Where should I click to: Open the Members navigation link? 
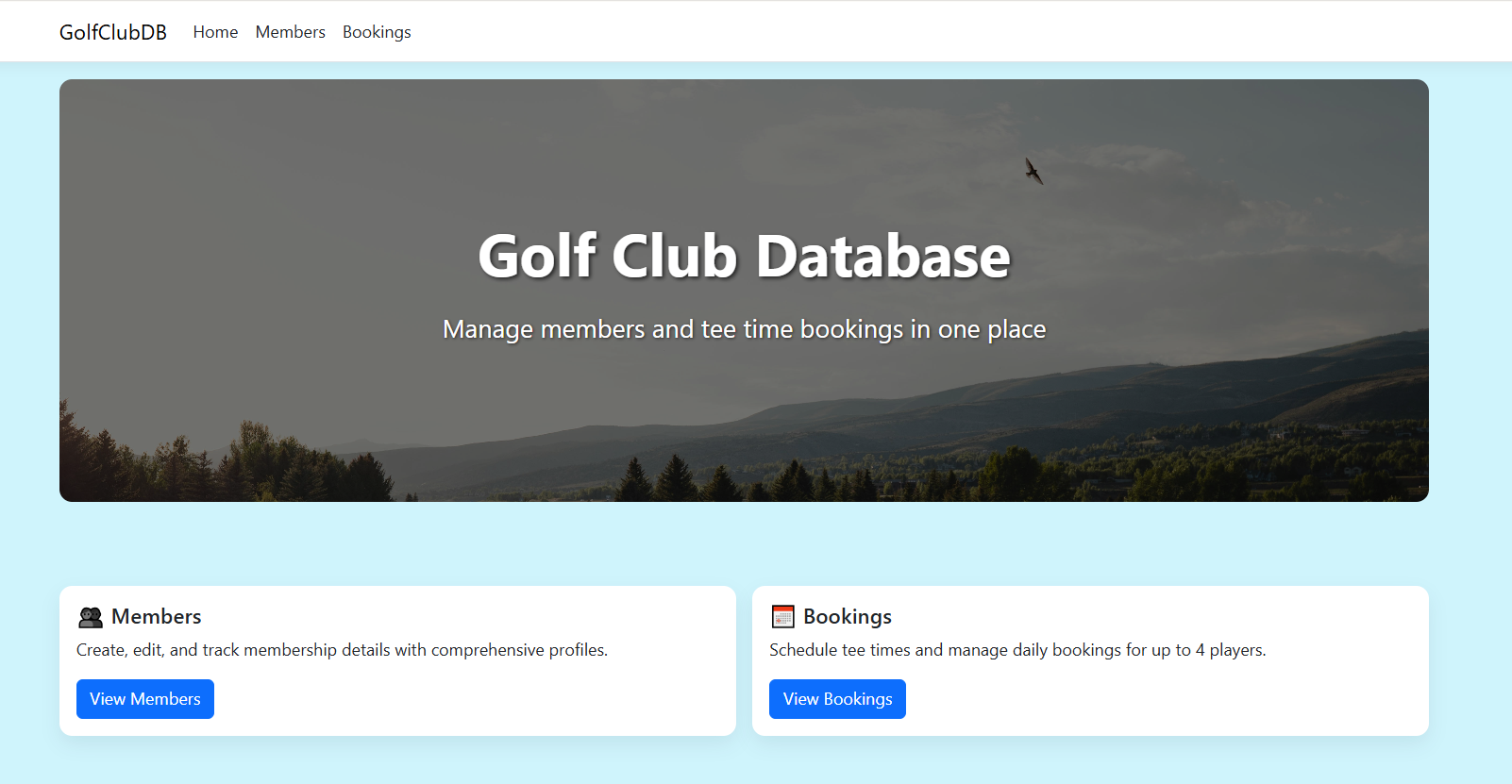(x=291, y=32)
